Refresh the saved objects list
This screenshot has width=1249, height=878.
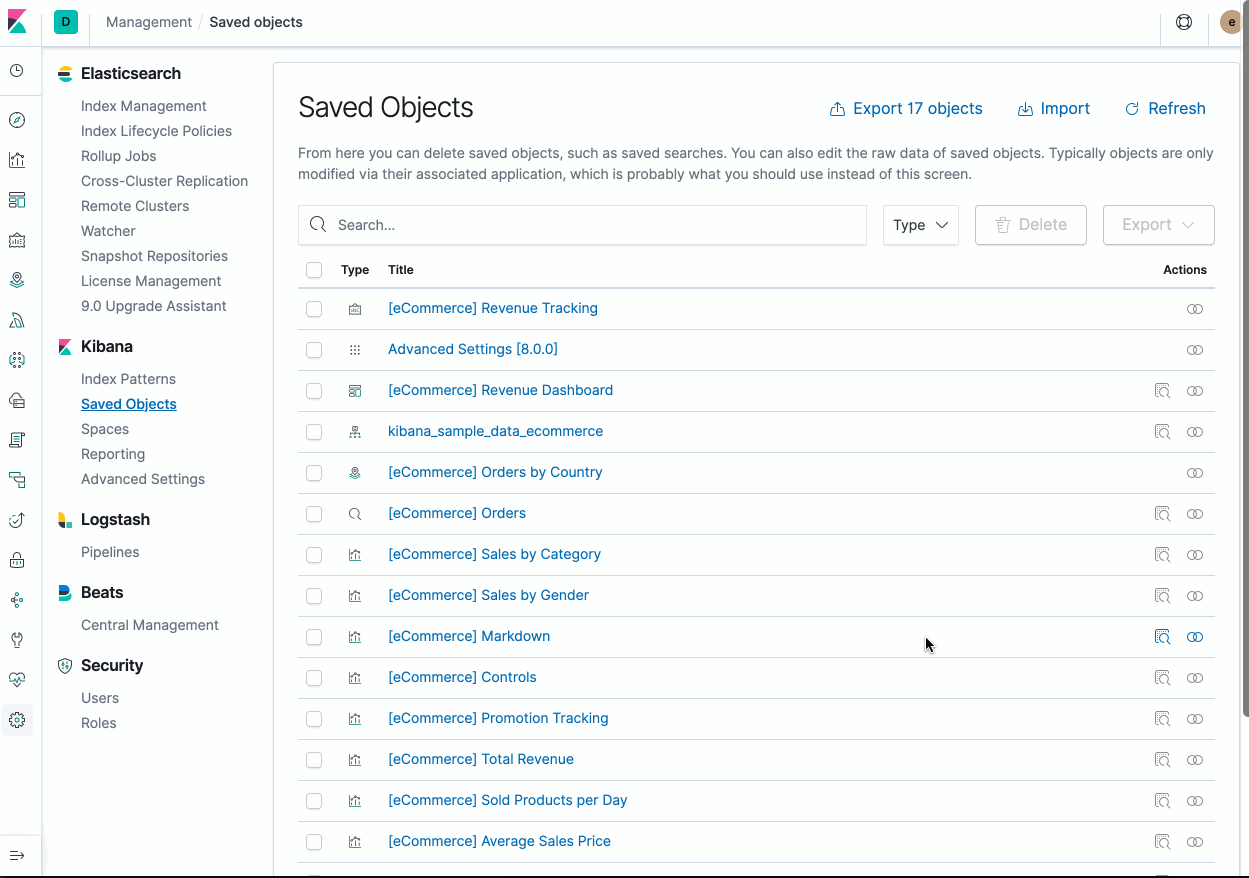[1165, 109]
